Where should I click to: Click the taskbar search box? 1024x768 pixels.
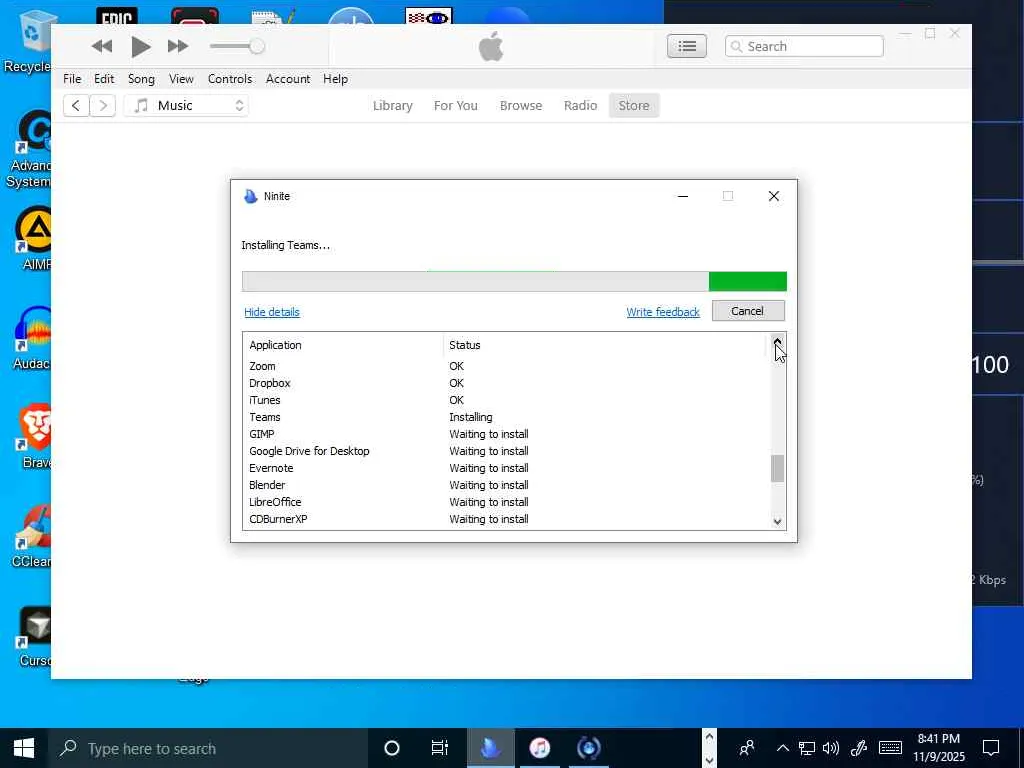[x=208, y=748]
